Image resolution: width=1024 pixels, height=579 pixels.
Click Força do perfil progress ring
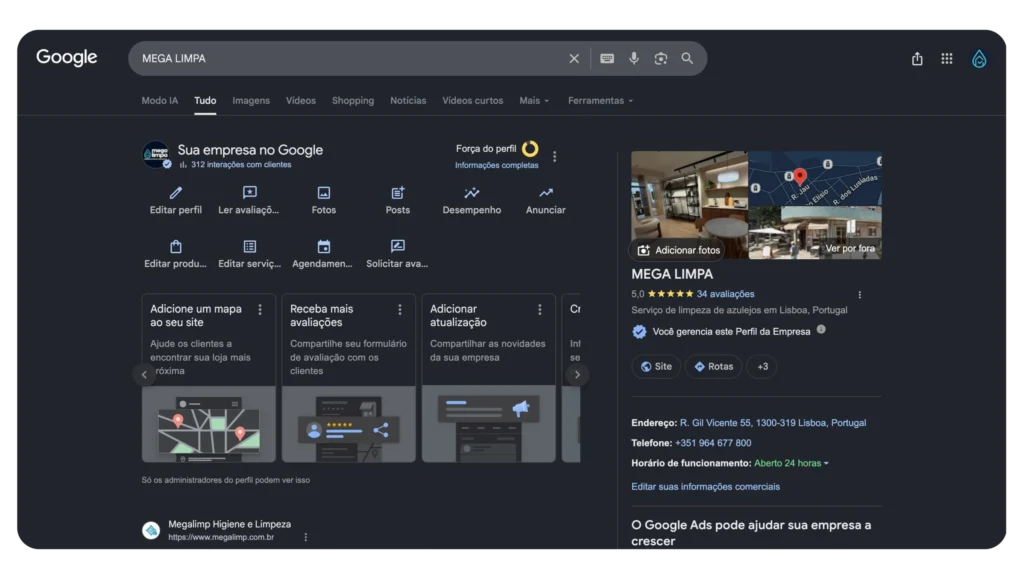530,149
